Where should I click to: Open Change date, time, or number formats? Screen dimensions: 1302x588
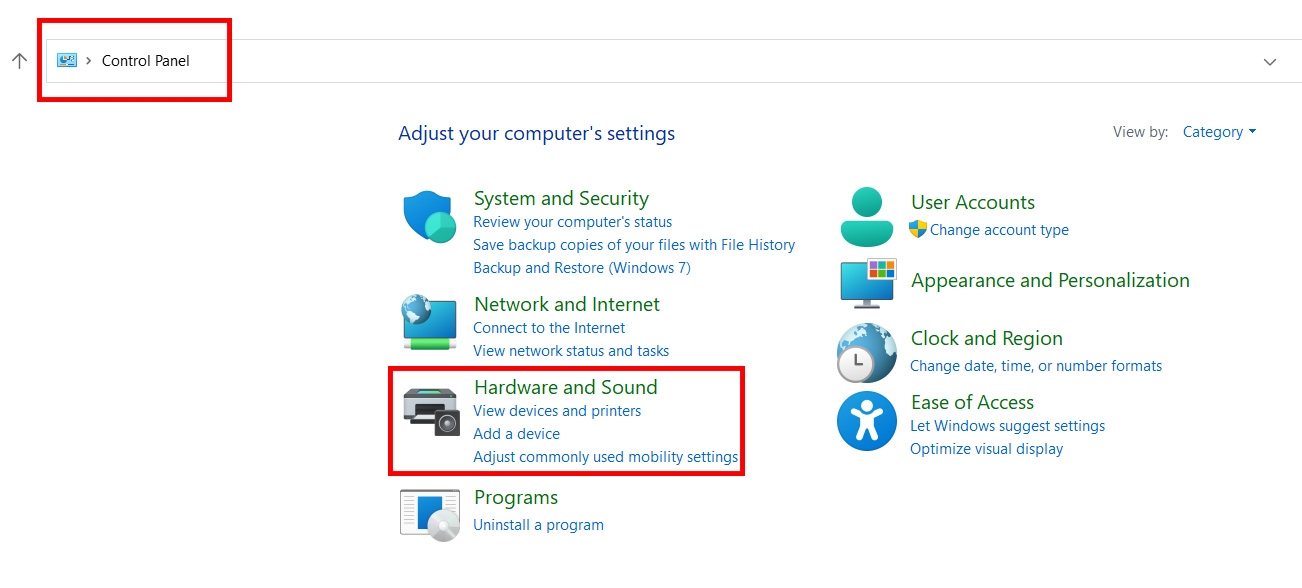pos(1036,365)
